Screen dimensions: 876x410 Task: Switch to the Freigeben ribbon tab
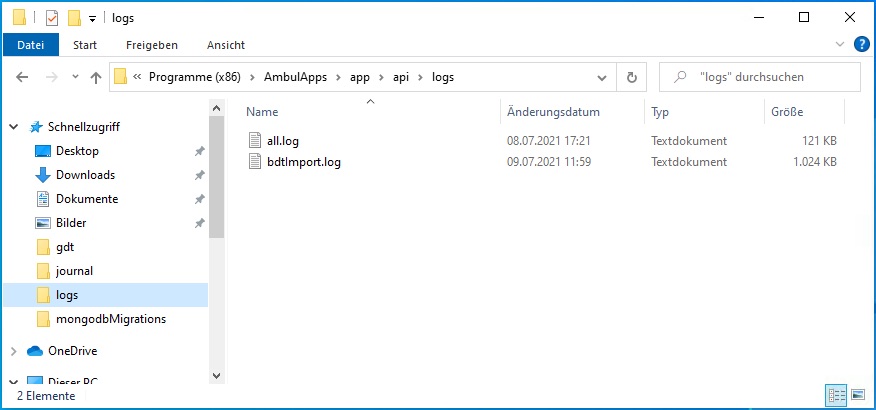pyautogui.click(x=152, y=45)
